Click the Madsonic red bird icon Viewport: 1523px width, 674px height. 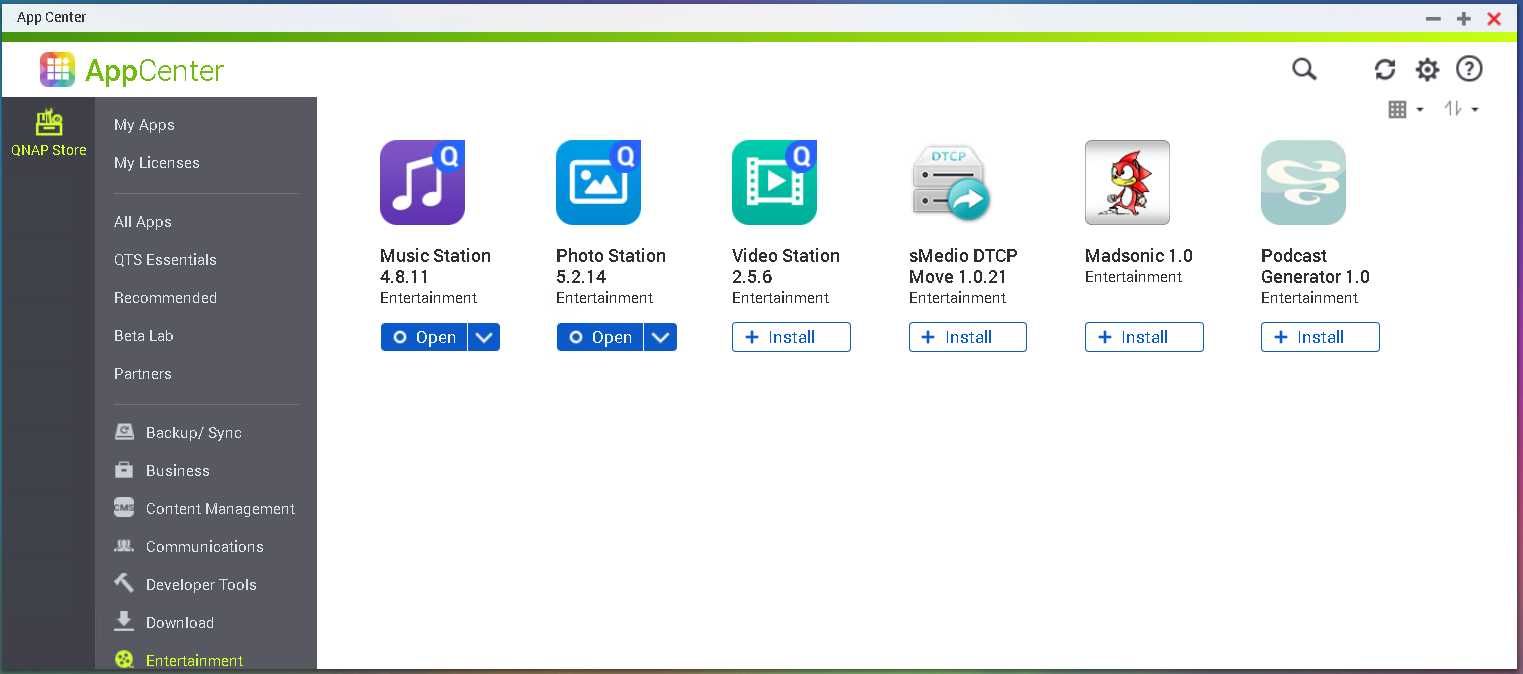pos(1127,182)
